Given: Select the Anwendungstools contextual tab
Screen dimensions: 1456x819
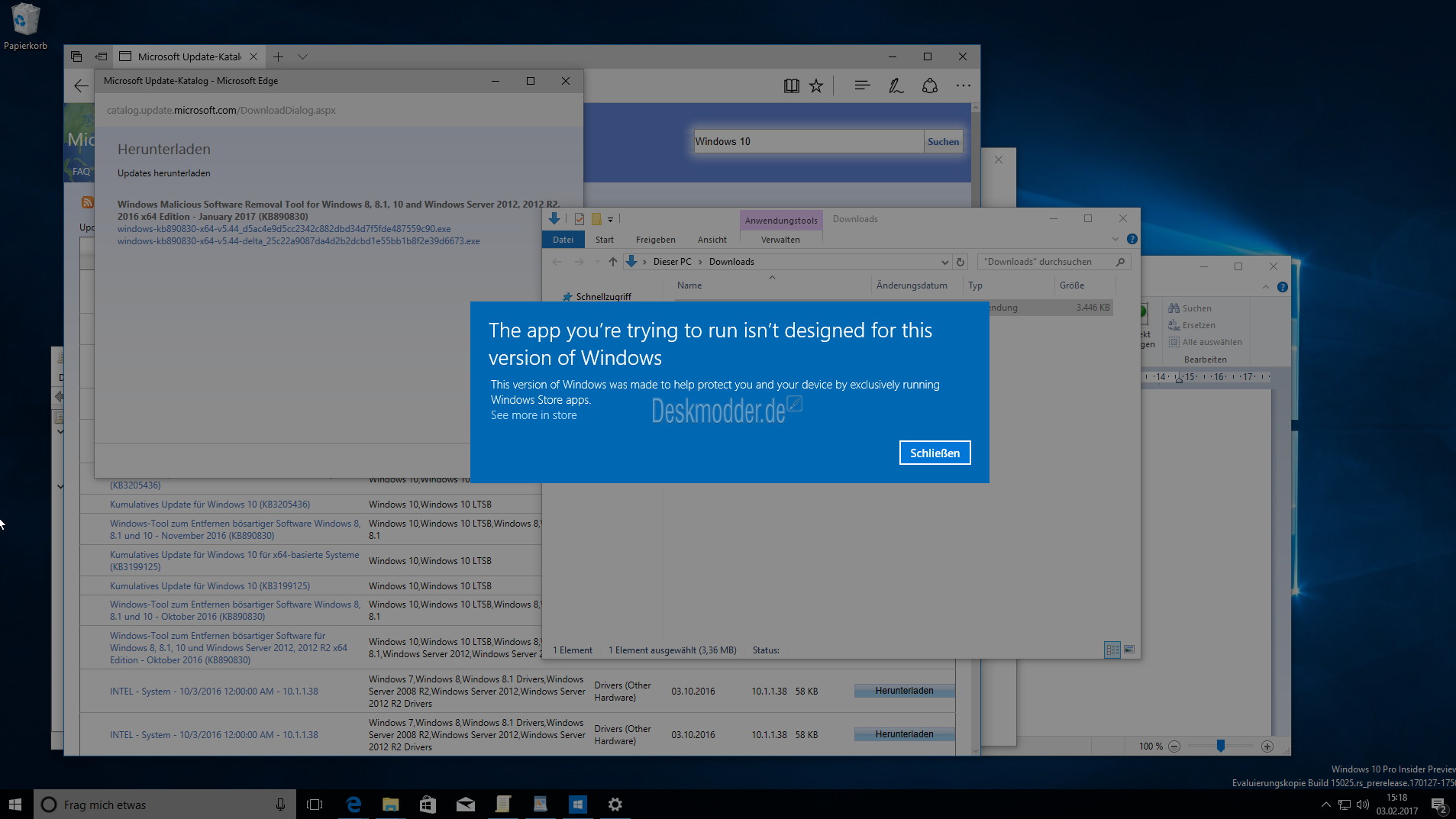Looking at the screenshot, I should [781, 221].
